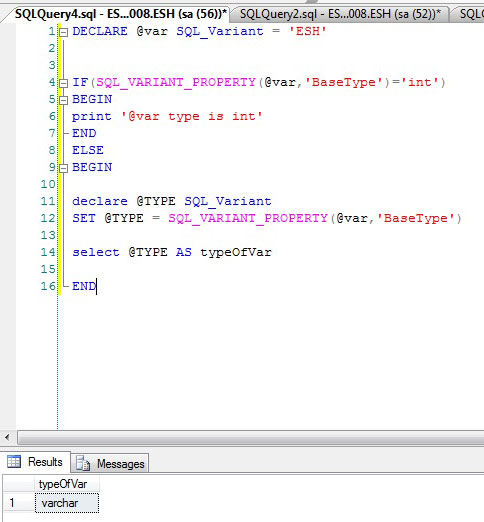Click the Results grid icon
This screenshot has height=522, width=484.
[x=14, y=462]
